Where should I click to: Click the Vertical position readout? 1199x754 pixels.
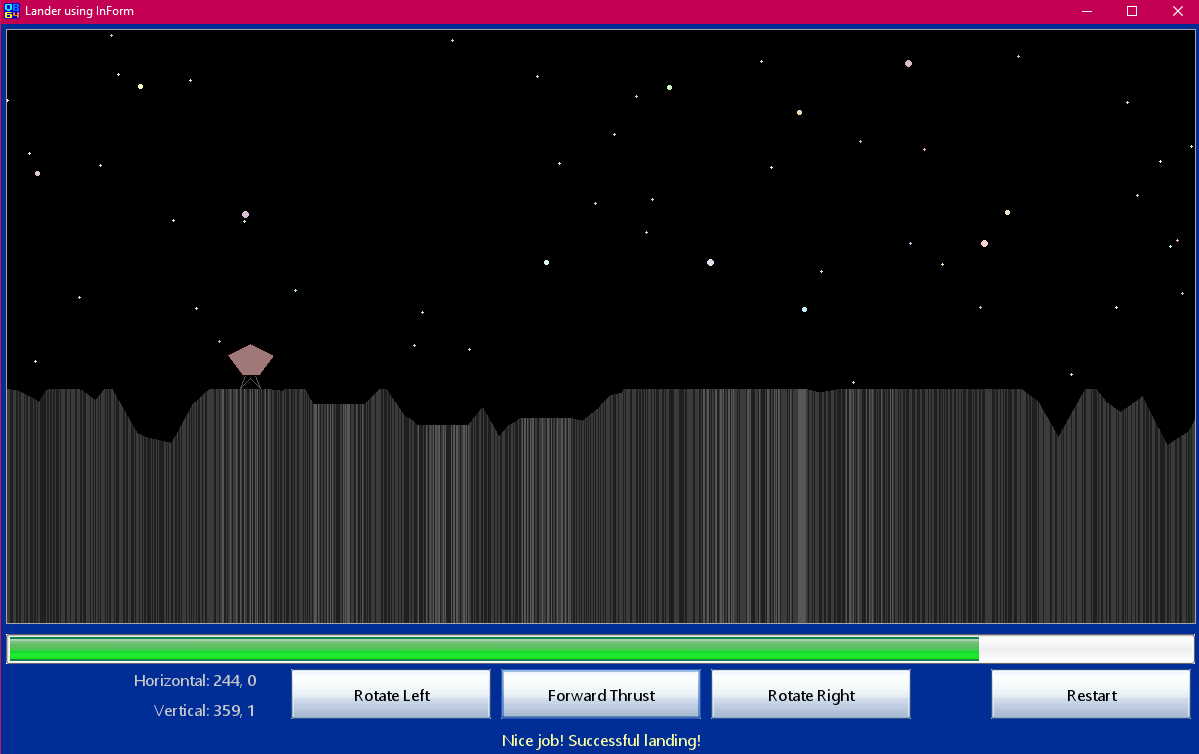204,711
